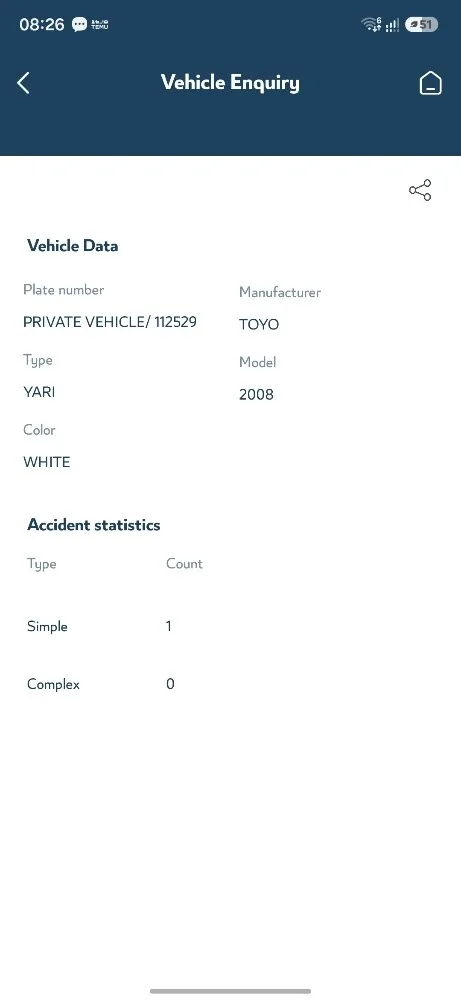The image size is (461, 1000).
Task: Select the Vehicle Enquiry title
Action: point(230,82)
